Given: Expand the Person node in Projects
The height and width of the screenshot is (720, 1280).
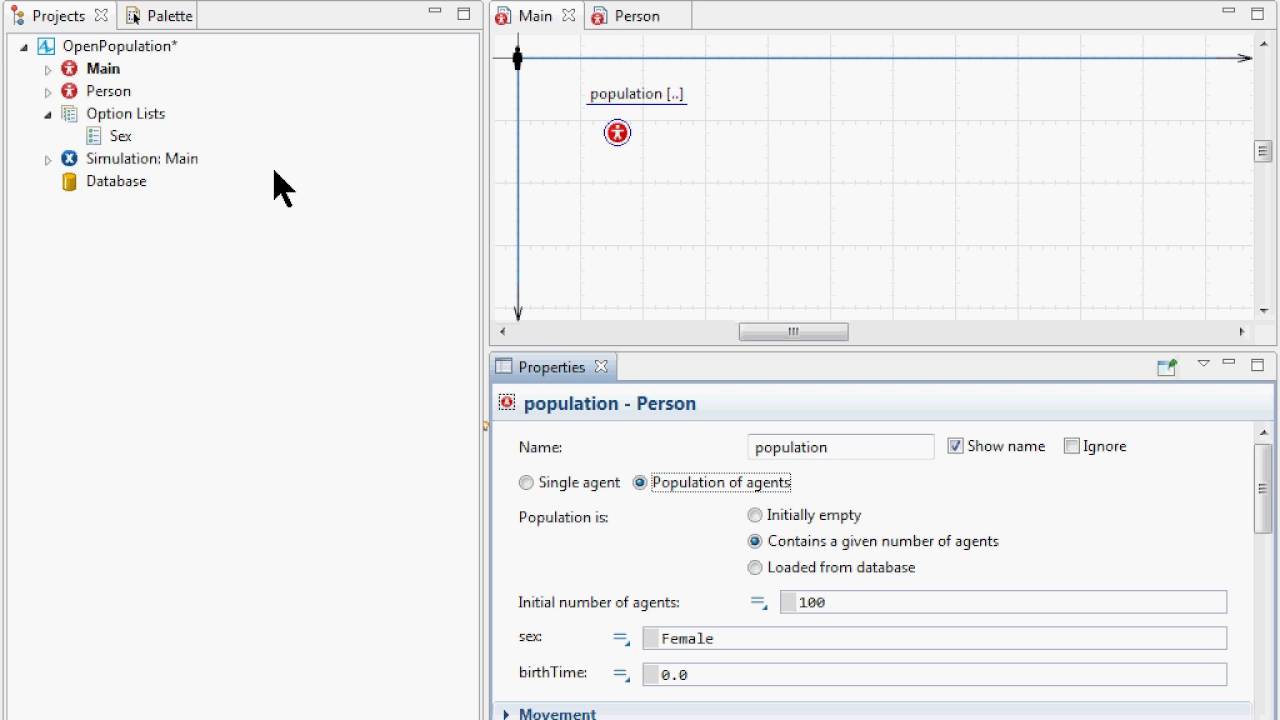Looking at the screenshot, I should 47,92.
